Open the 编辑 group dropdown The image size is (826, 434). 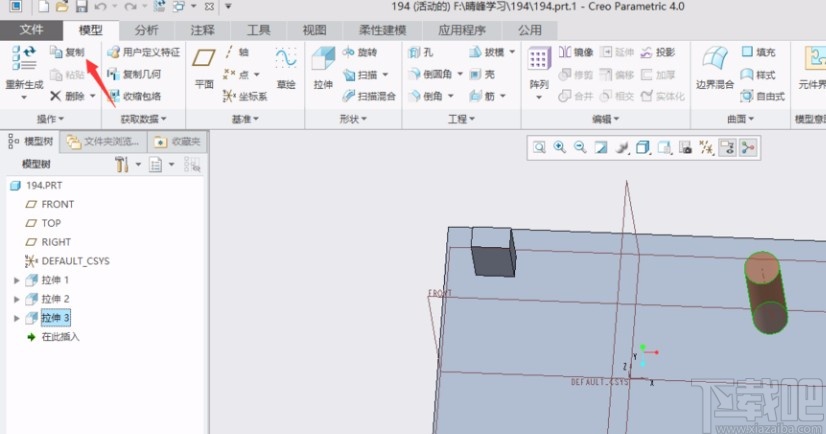[x=605, y=119]
